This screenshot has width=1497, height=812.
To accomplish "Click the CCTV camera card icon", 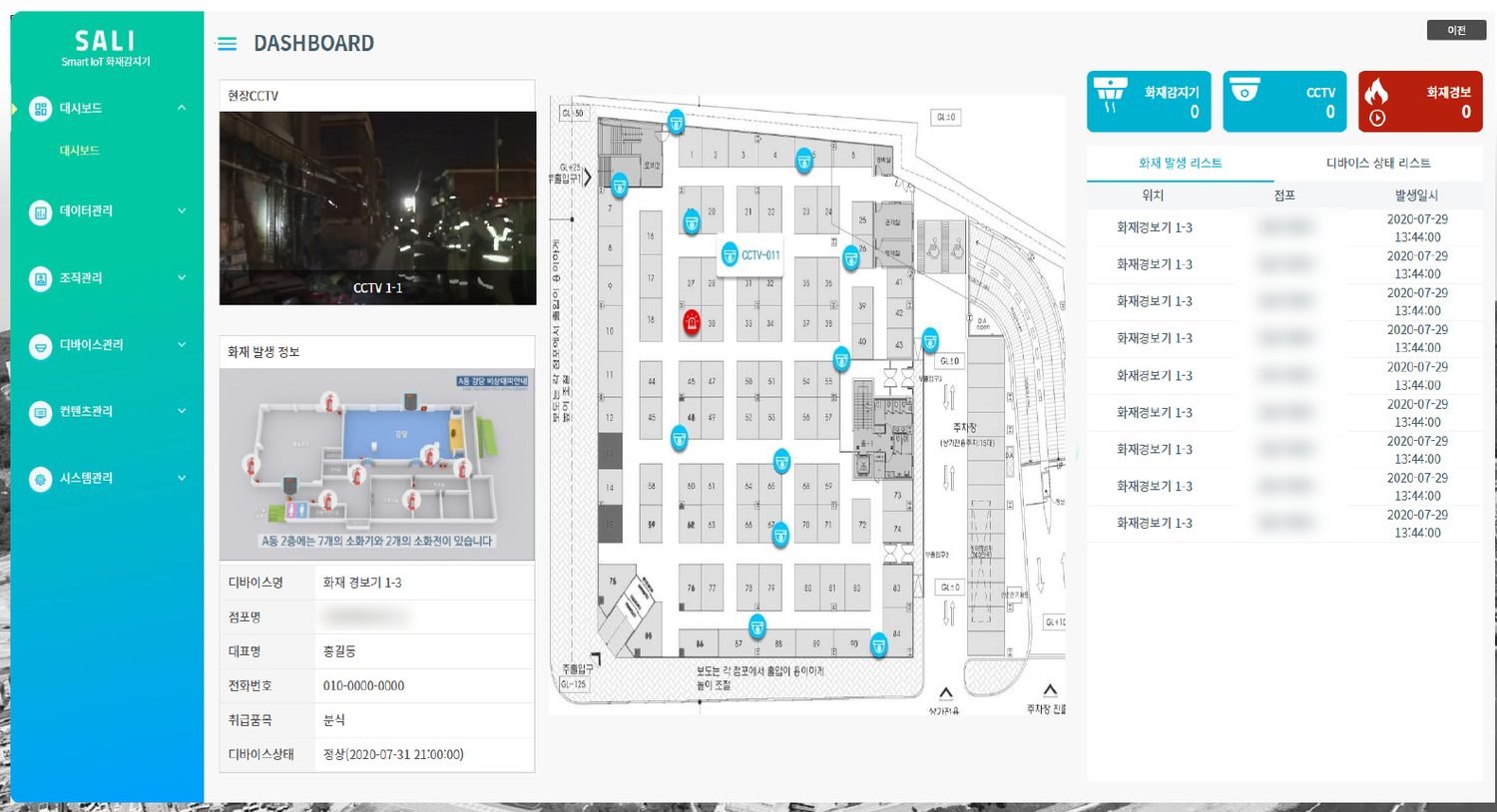I will pyautogui.click(x=1245, y=90).
